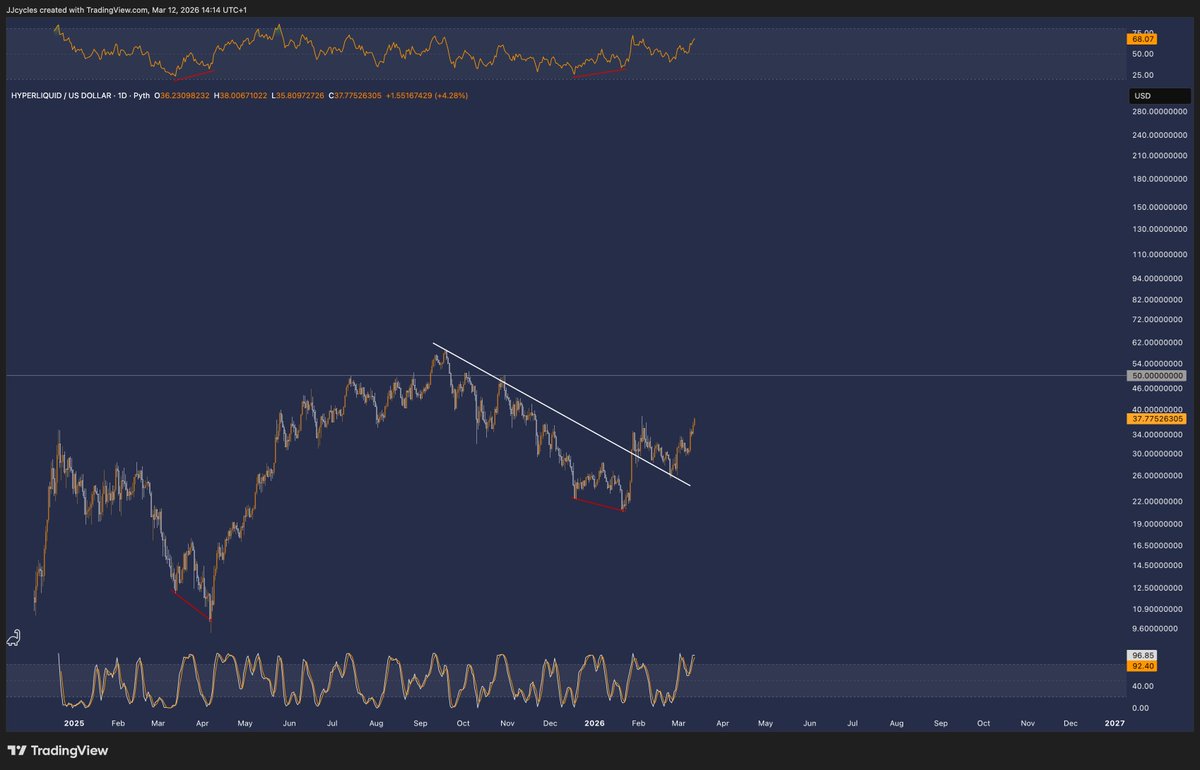
Task: Click the 22.00000000 price axis label
Action: pos(1160,501)
